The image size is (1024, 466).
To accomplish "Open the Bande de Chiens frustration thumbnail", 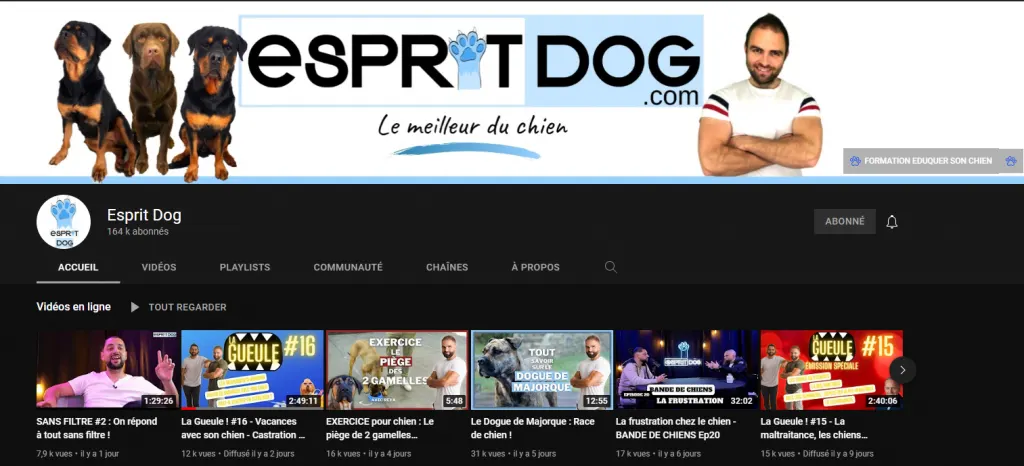I will (687, 369).
